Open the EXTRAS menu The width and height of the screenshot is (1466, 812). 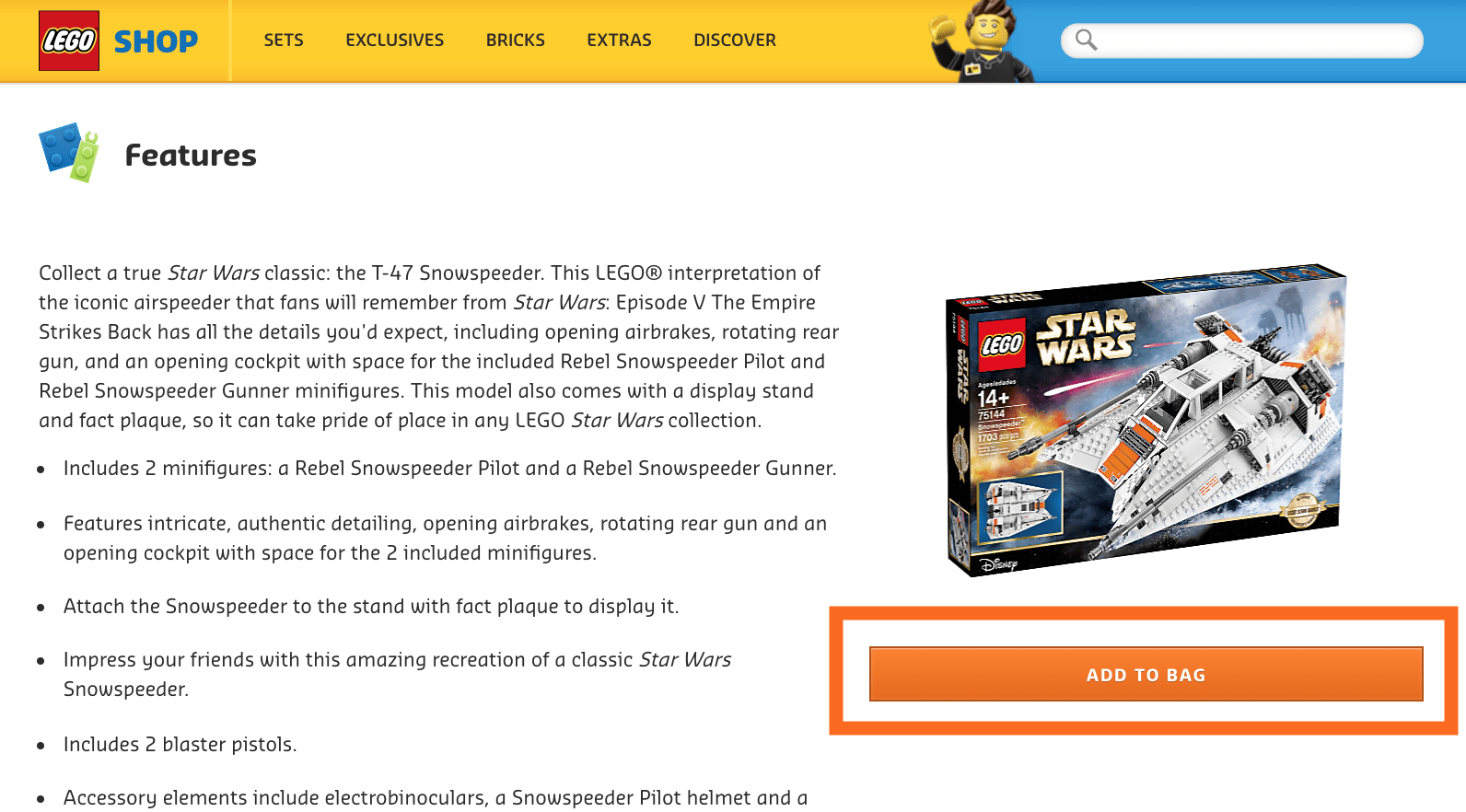[619, 41]
